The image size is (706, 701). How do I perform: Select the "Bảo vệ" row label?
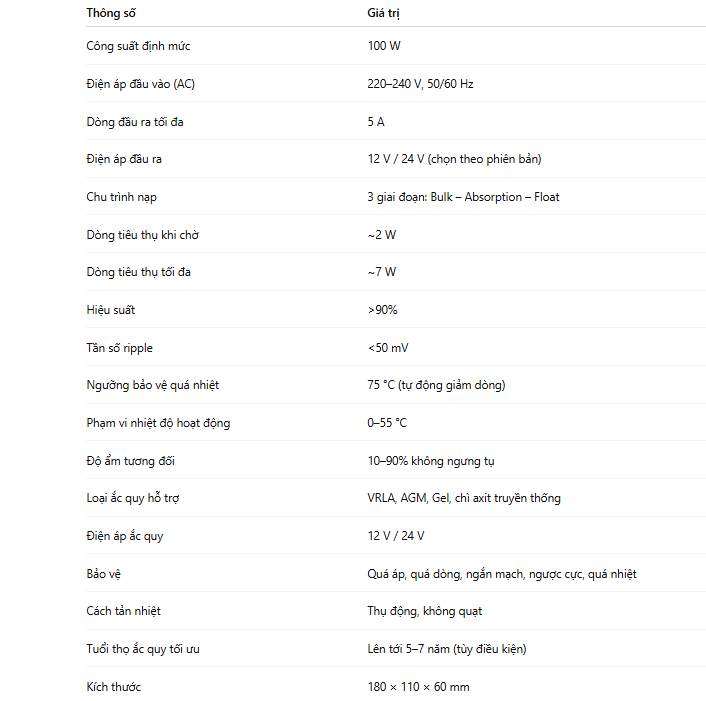click(x=103, y=574)
